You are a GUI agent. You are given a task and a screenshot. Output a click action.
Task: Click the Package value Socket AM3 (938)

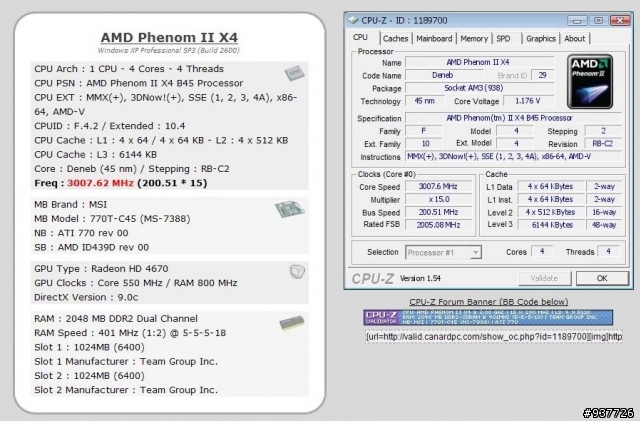click(x=479, y=88)
